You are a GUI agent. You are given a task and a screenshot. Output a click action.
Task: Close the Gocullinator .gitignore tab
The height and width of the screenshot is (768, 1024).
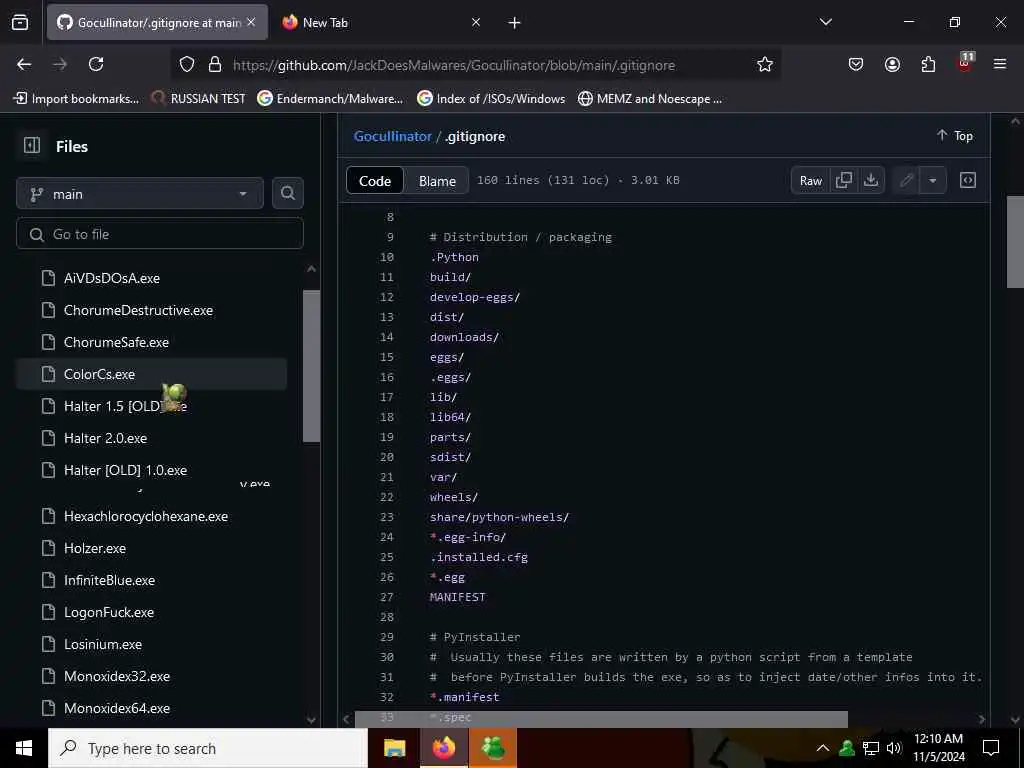click(x=251, y=22)
